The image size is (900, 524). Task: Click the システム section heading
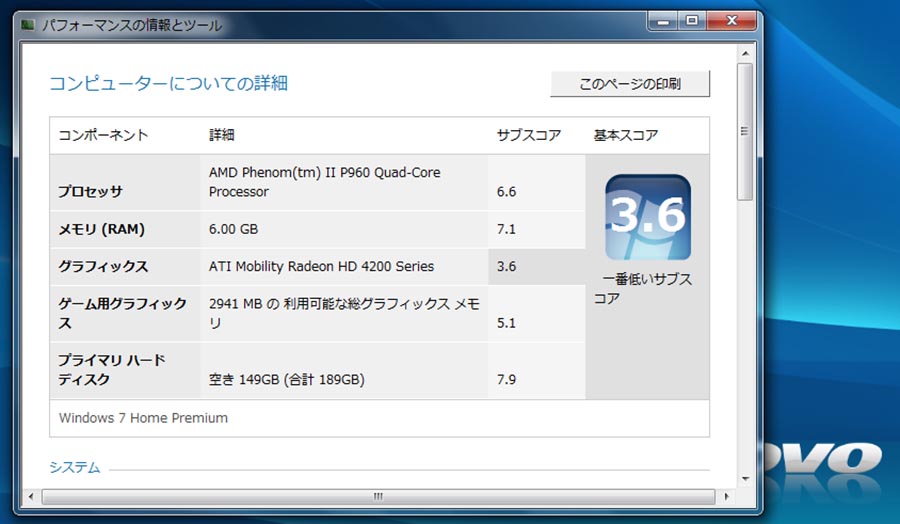point(75,468)
